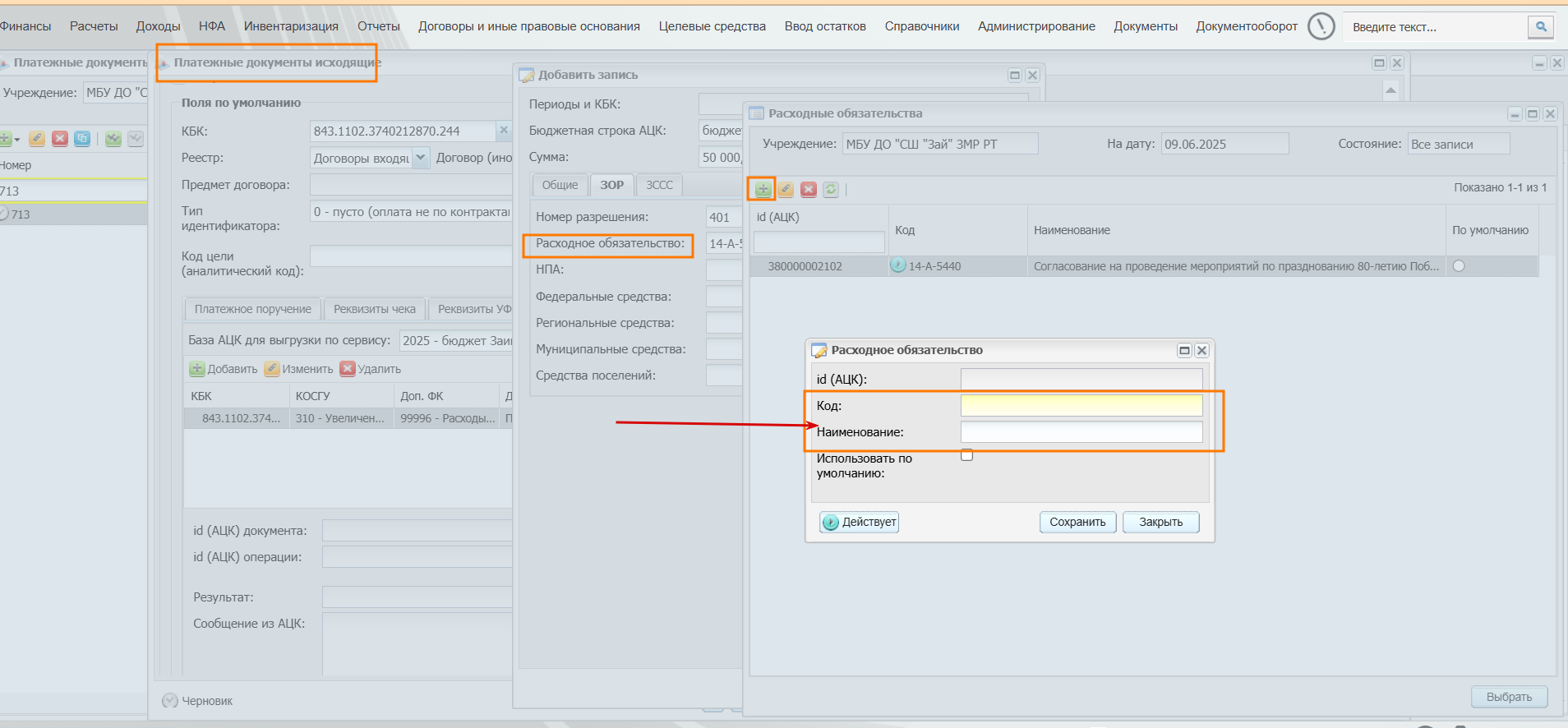
Task: Open the Документооборот menu
Action: pos(1247,26)
